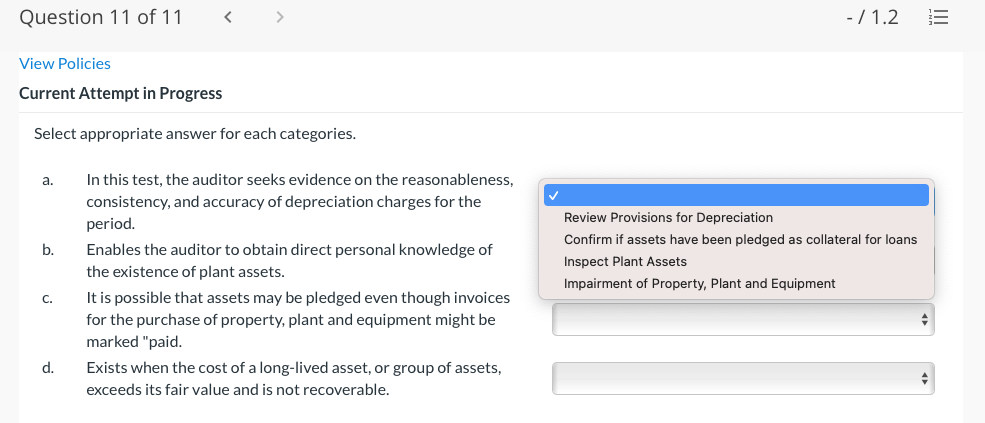Choose Review Provisions for Depreciation option
The height and width of the screenshot is (423, 985).
click(x=668, y=217)
